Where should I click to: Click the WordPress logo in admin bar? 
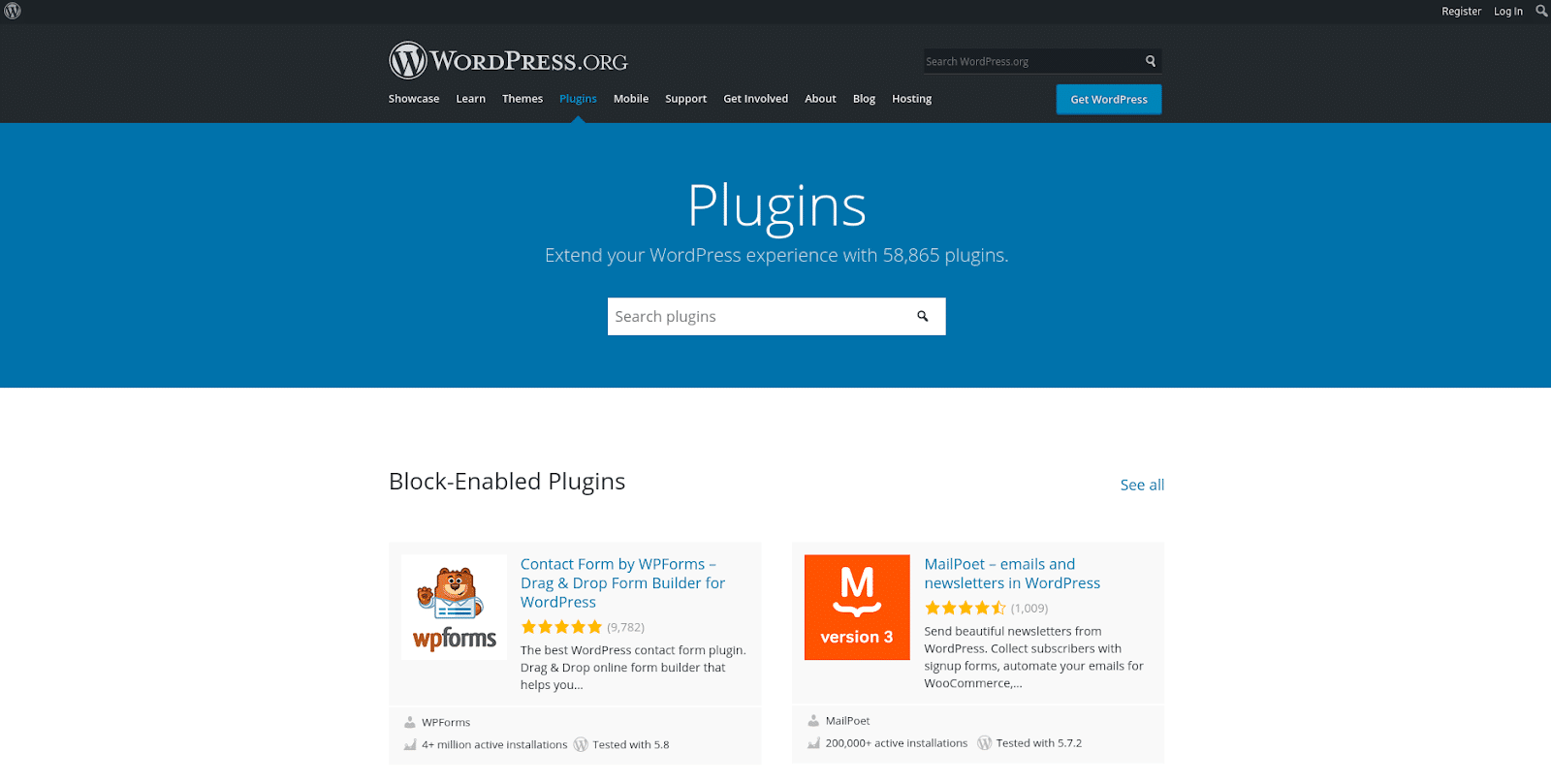(13, 12)
